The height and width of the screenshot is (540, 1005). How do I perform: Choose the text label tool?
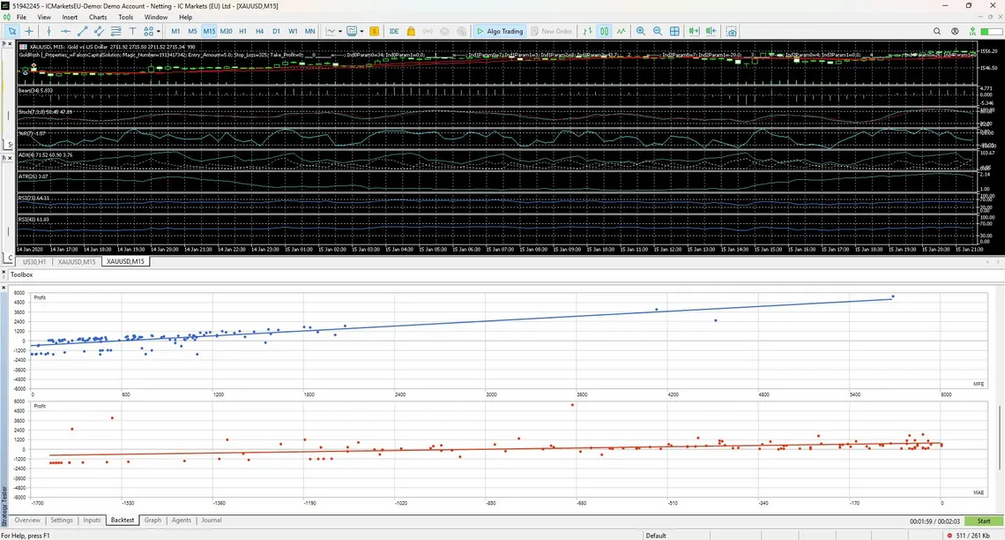(x=132, y=31)
